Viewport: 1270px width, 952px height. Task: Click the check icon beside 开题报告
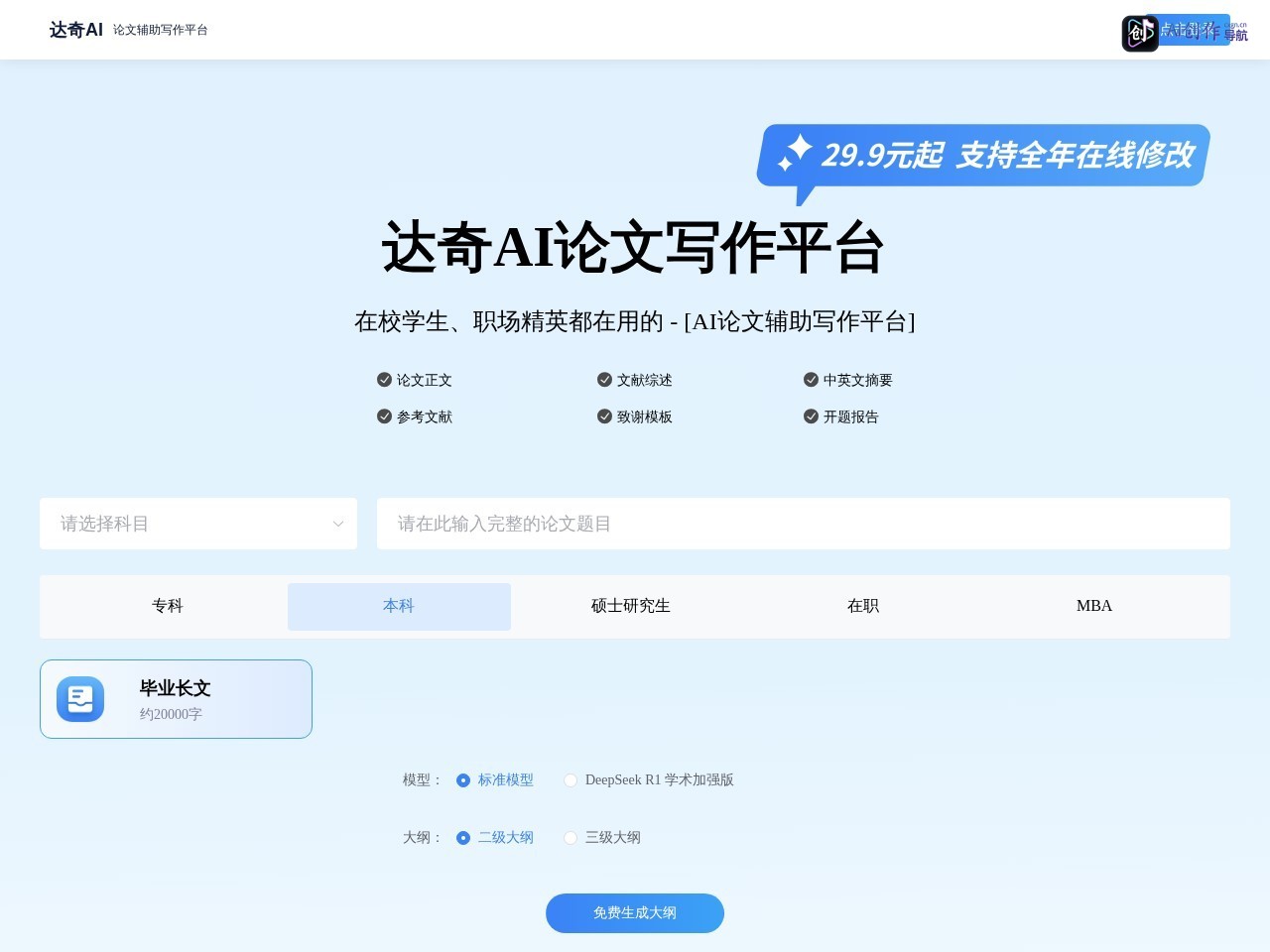pos(811,416)
